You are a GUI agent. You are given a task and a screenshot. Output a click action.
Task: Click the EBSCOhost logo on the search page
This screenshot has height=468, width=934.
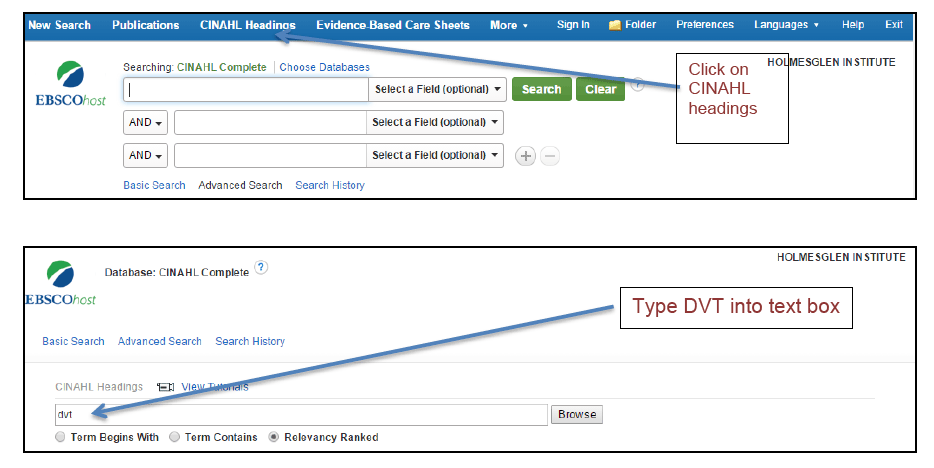tap(70, 85)
